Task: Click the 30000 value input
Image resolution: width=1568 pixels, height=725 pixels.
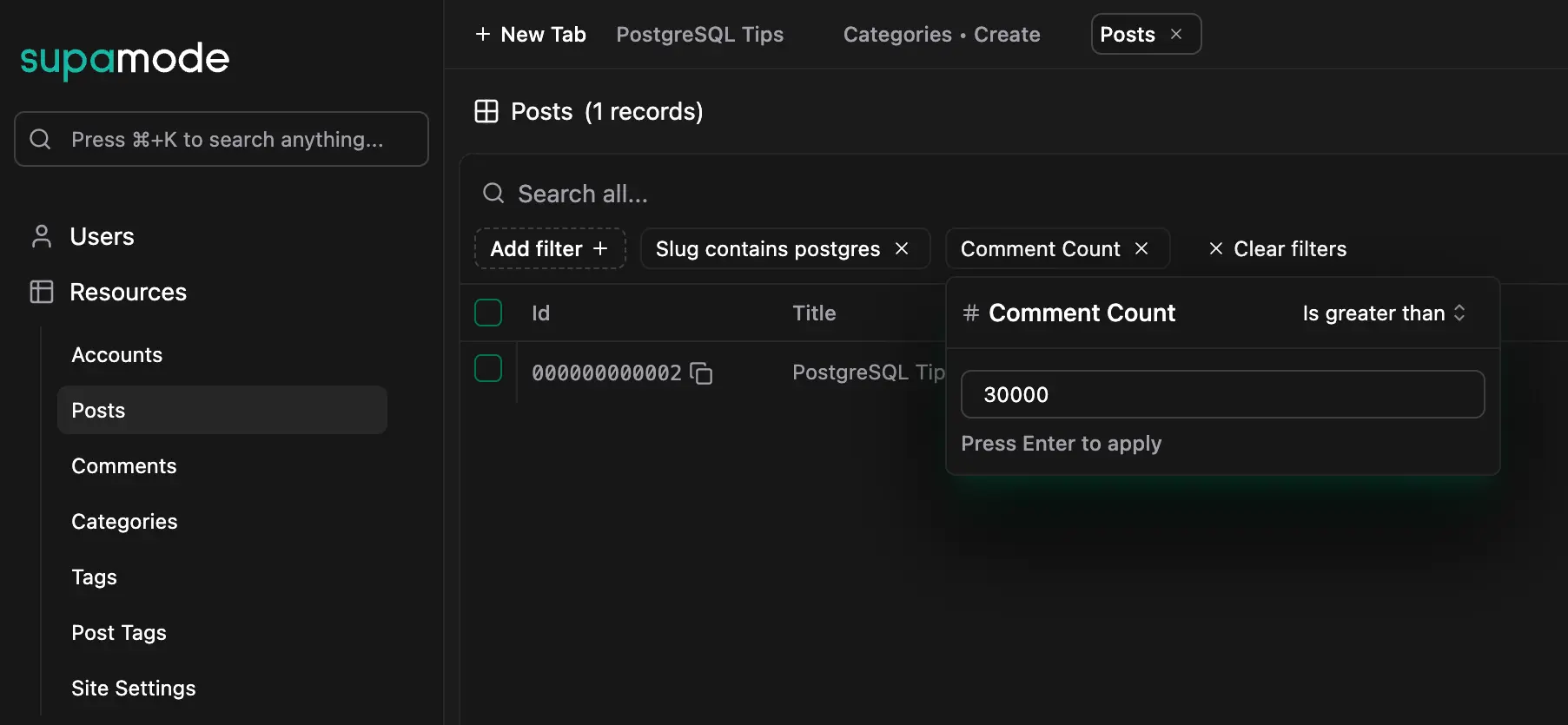Action: [1222, 394]
